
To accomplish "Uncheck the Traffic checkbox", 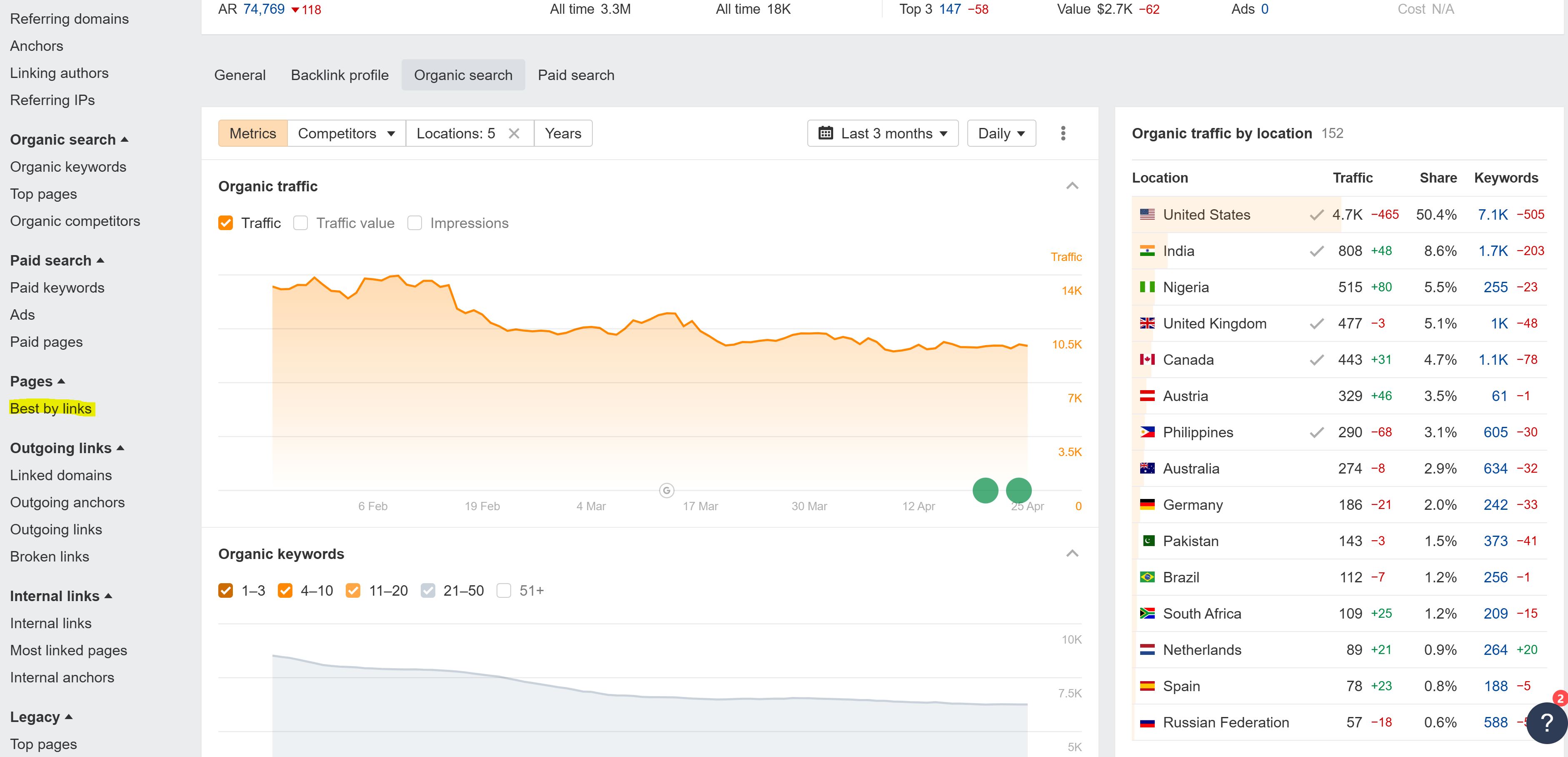I will tap(226, 223).
